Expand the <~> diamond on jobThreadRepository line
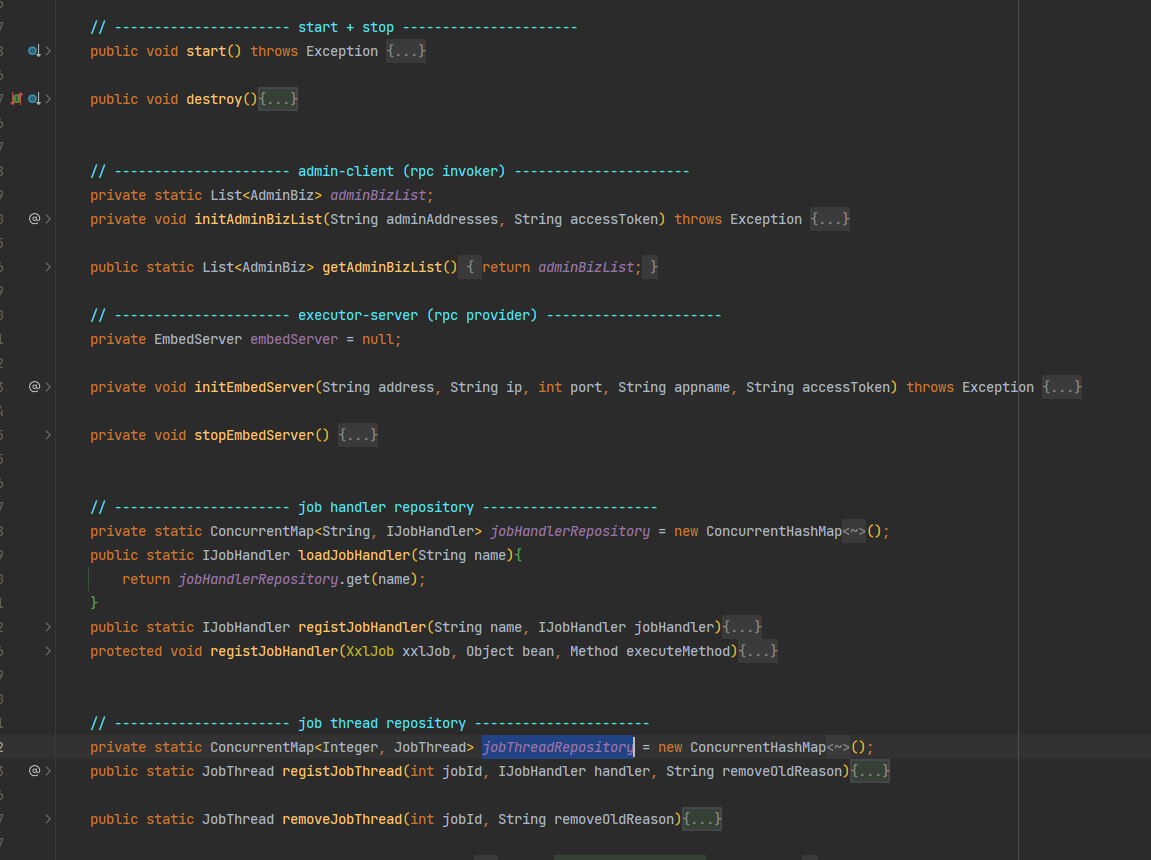The height and width of the screenshot is (860, 1151). tap(838, 747)
